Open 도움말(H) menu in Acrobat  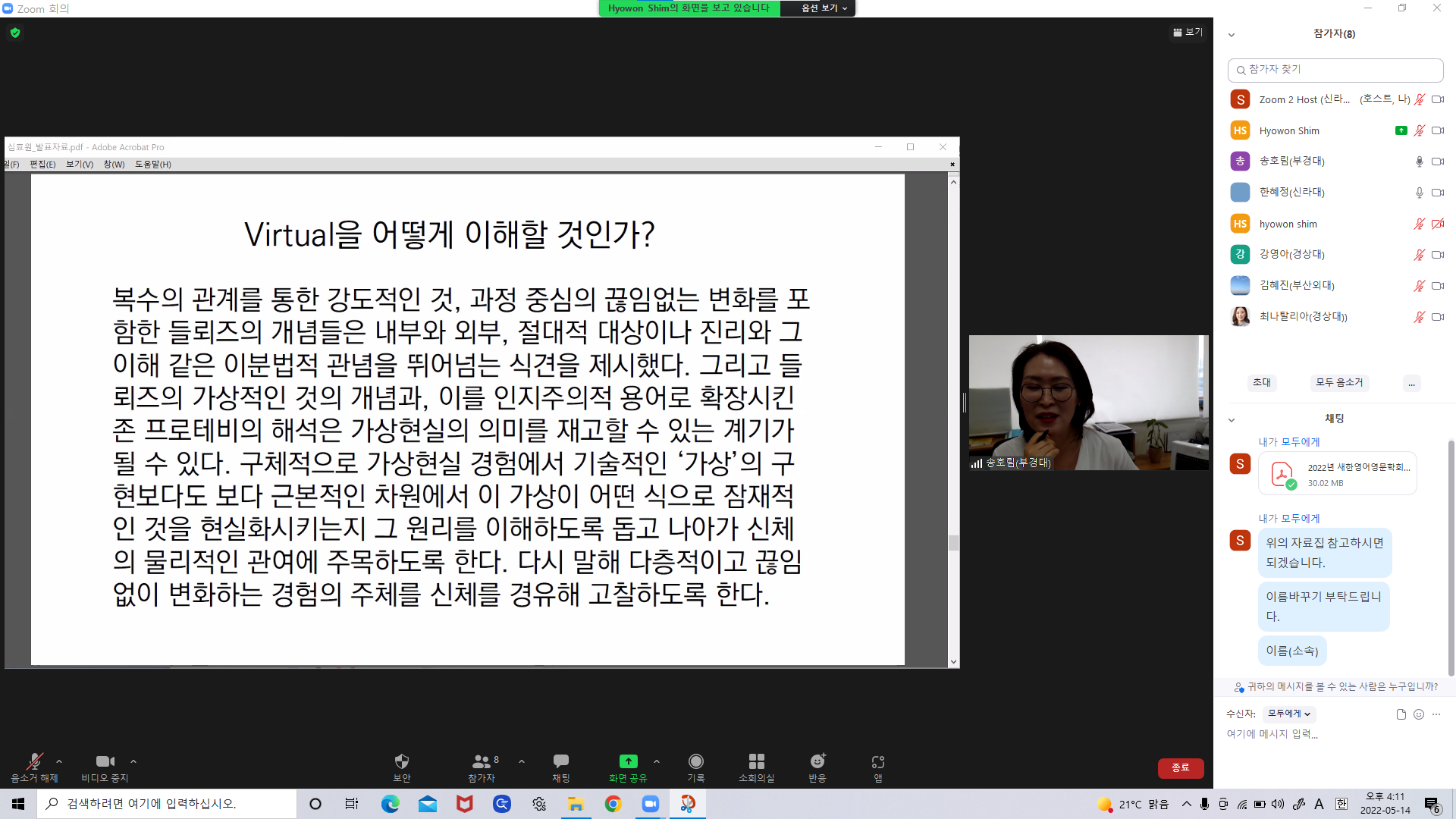[x=152, y=165]
